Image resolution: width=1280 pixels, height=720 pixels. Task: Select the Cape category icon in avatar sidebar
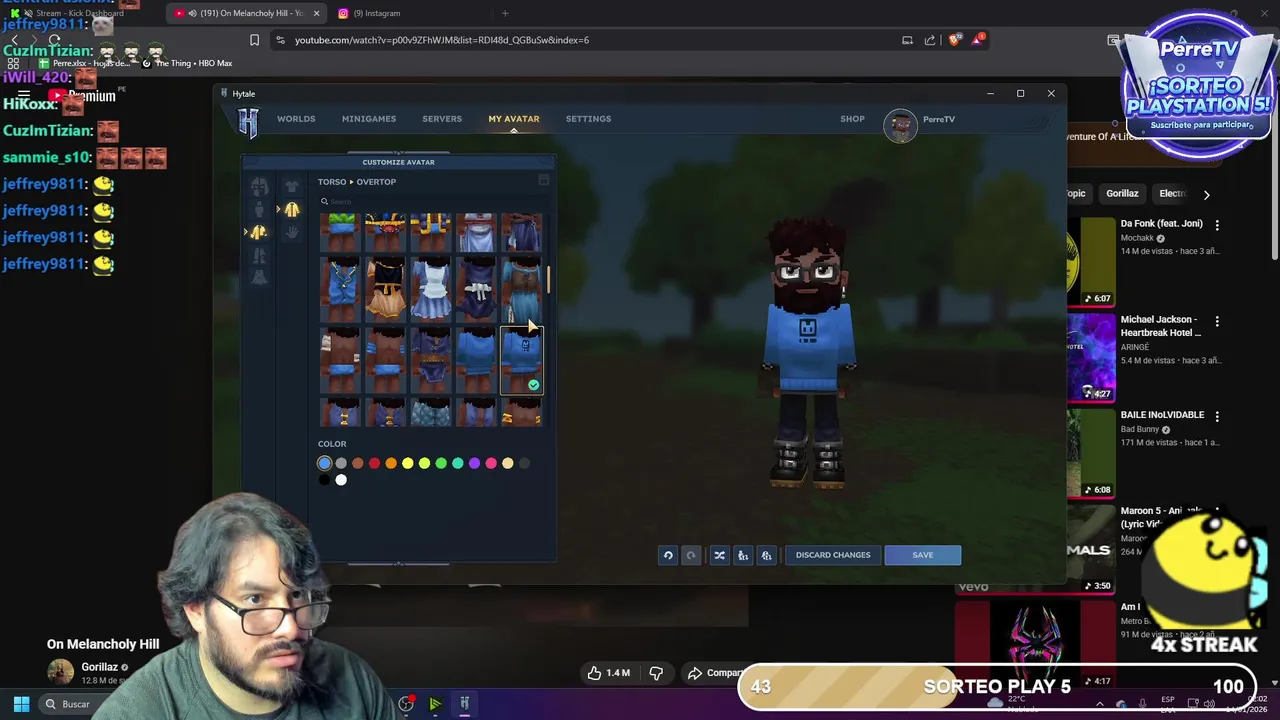259,278
